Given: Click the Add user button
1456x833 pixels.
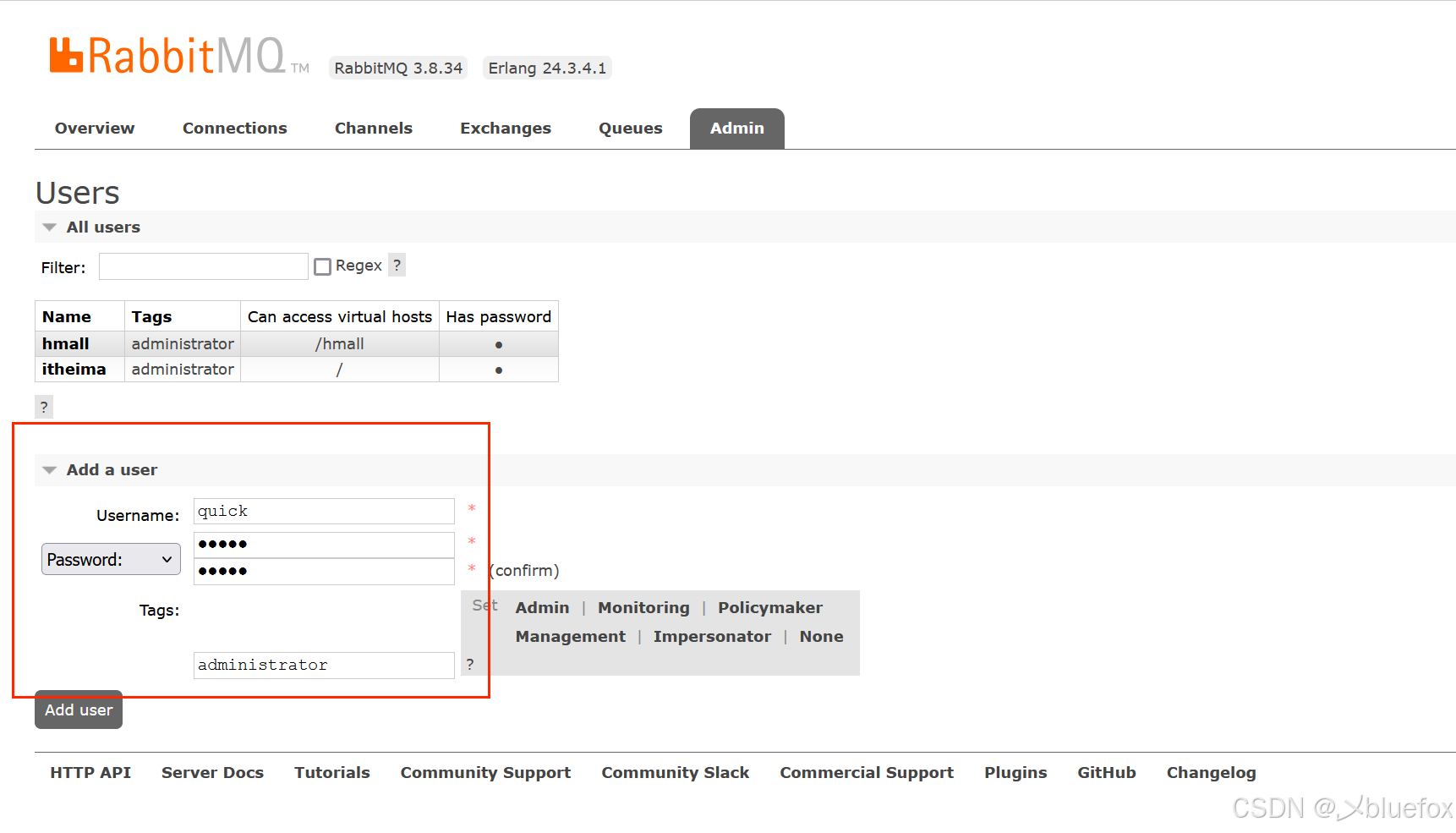Looking at the screenshot, I should 79,710.
